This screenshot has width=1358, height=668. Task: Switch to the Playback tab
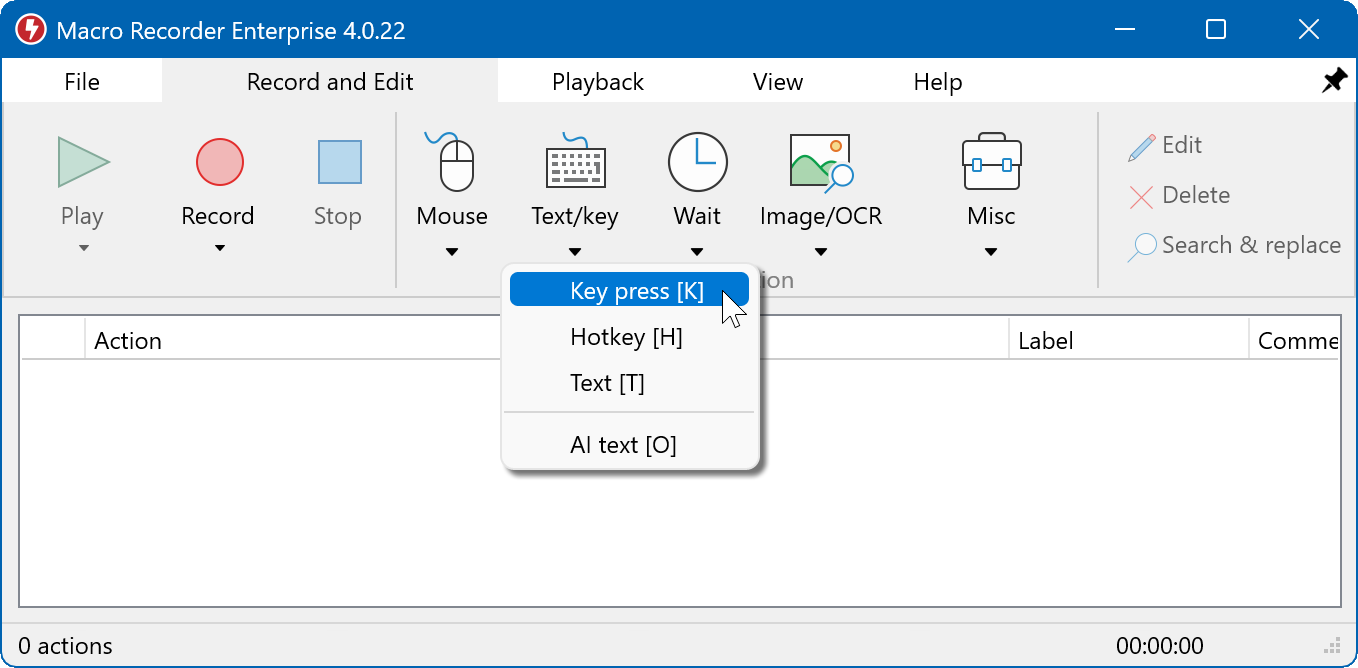(x=598, y=82)
